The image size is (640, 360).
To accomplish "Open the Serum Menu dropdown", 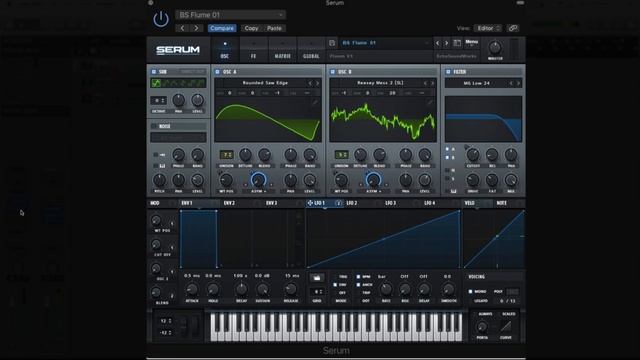I will tap(471, 42).
